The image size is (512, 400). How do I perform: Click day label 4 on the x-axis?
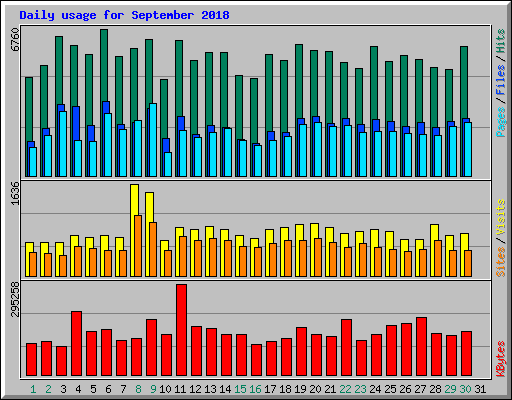78,389
